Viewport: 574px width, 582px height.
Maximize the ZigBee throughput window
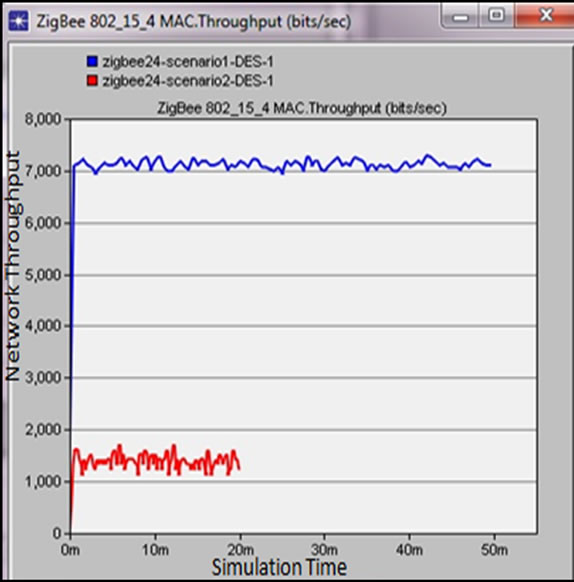click(x=496, y=16)
